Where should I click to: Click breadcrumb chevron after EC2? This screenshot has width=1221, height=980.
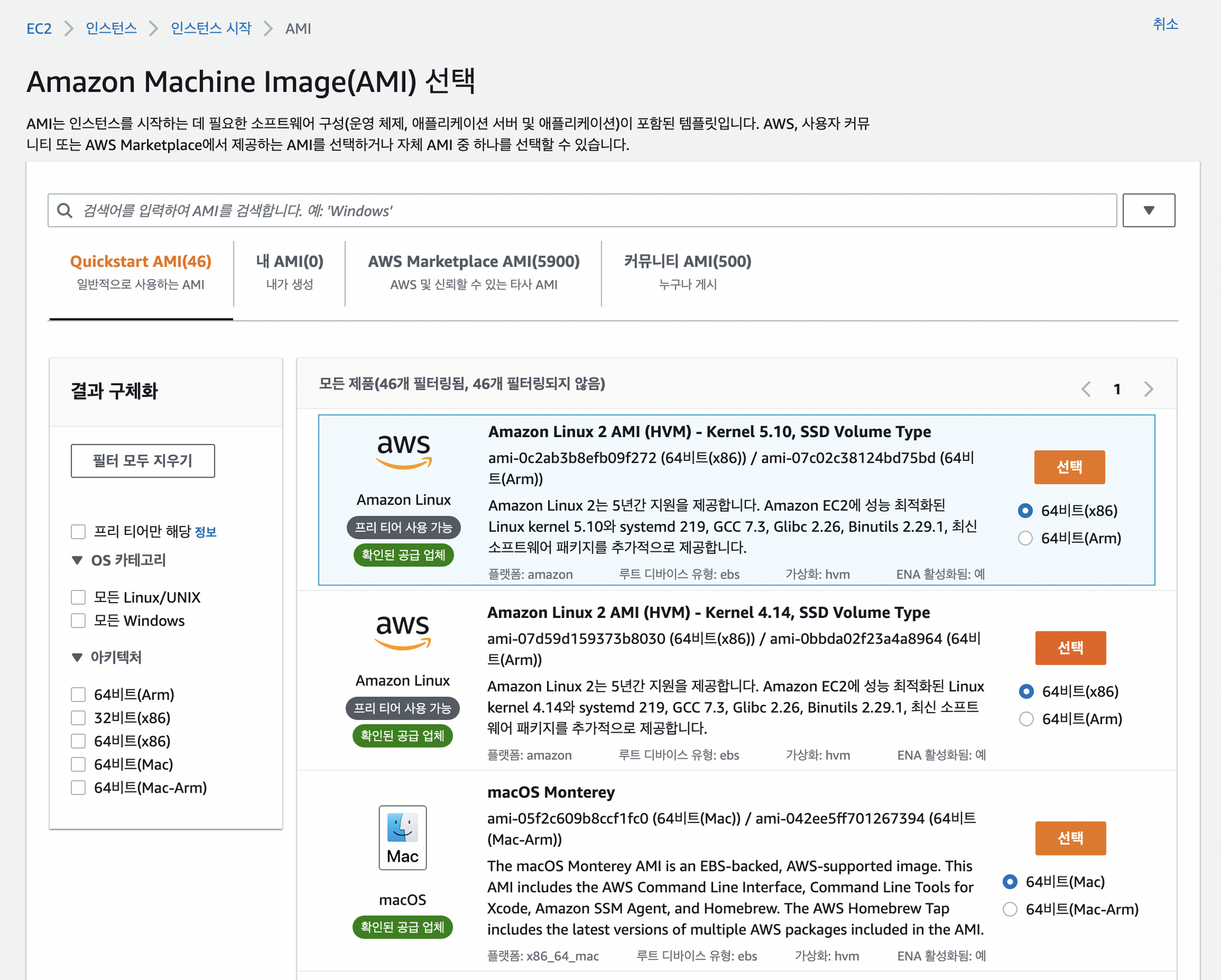pos(68,29)
